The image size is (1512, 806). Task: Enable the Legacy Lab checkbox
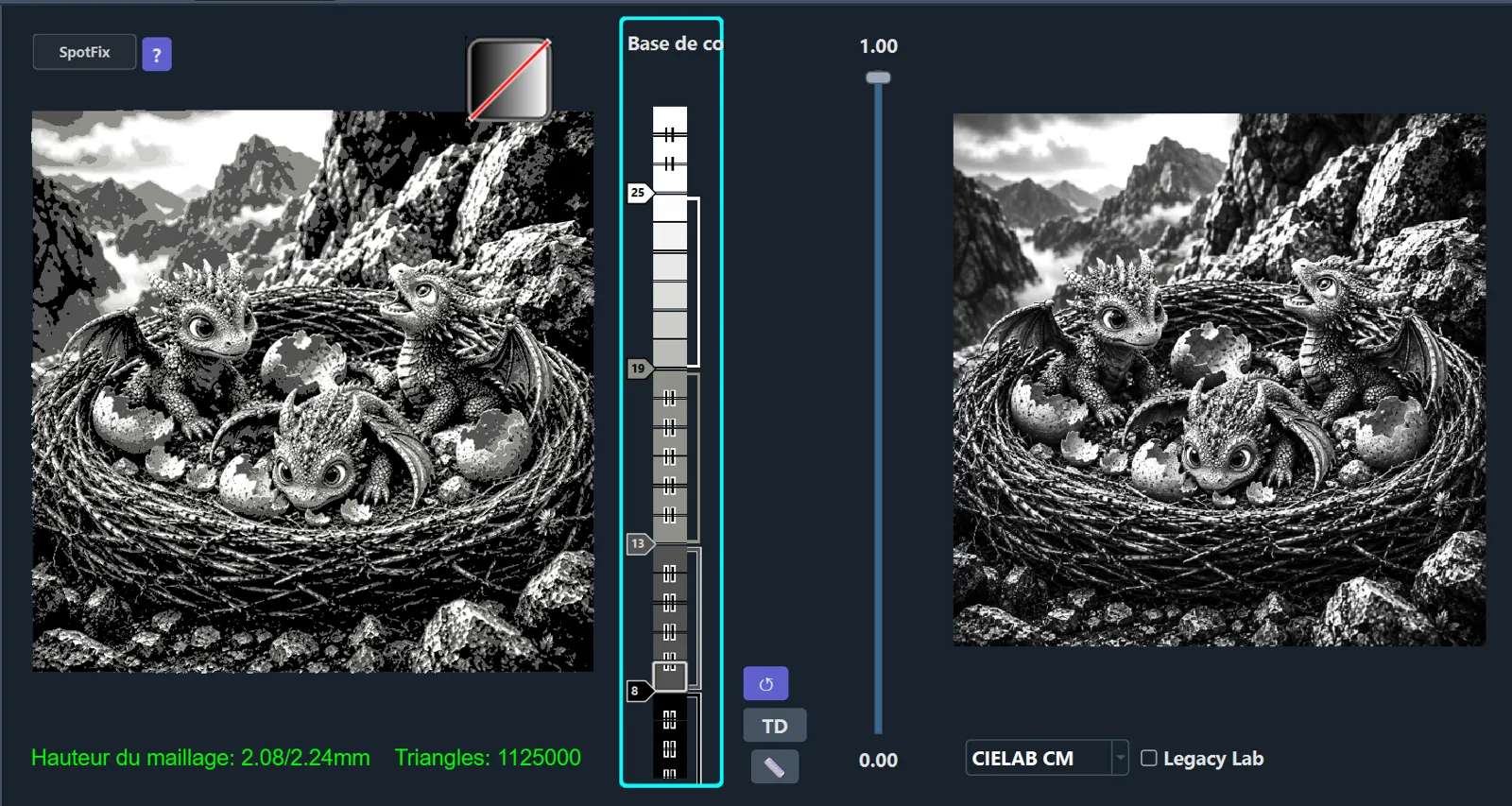1149,758
